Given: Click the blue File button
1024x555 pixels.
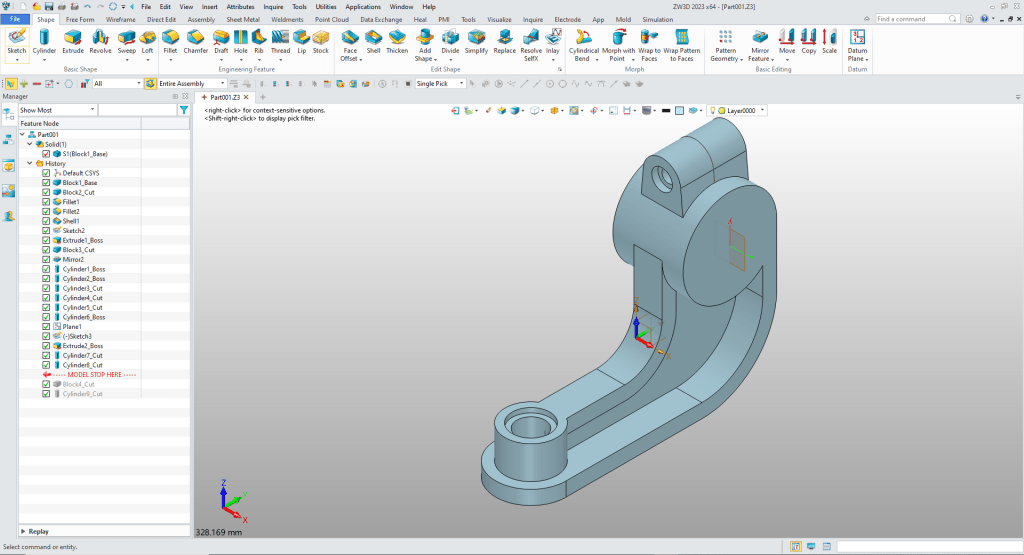Looking at the screenshot, I should (16, 19).
